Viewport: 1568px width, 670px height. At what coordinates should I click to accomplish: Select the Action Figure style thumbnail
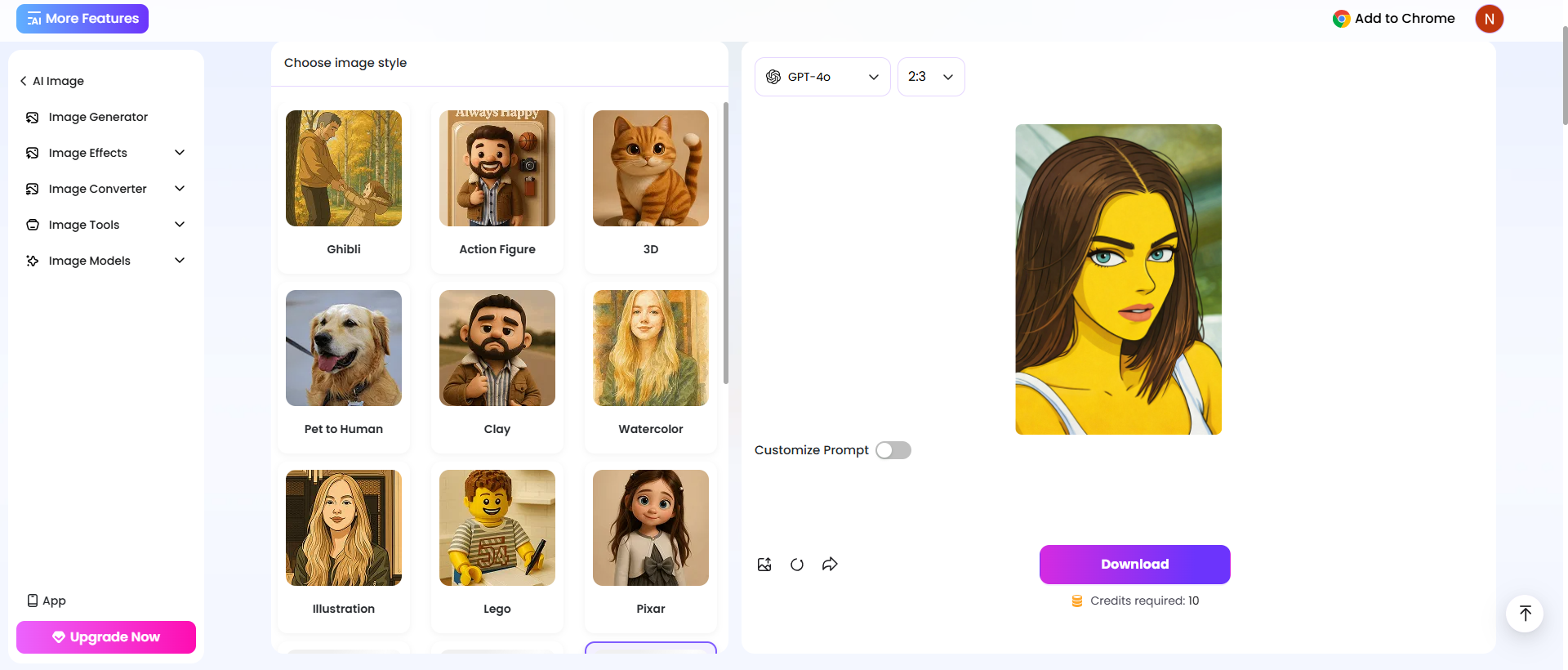click(x=497, y=168)
